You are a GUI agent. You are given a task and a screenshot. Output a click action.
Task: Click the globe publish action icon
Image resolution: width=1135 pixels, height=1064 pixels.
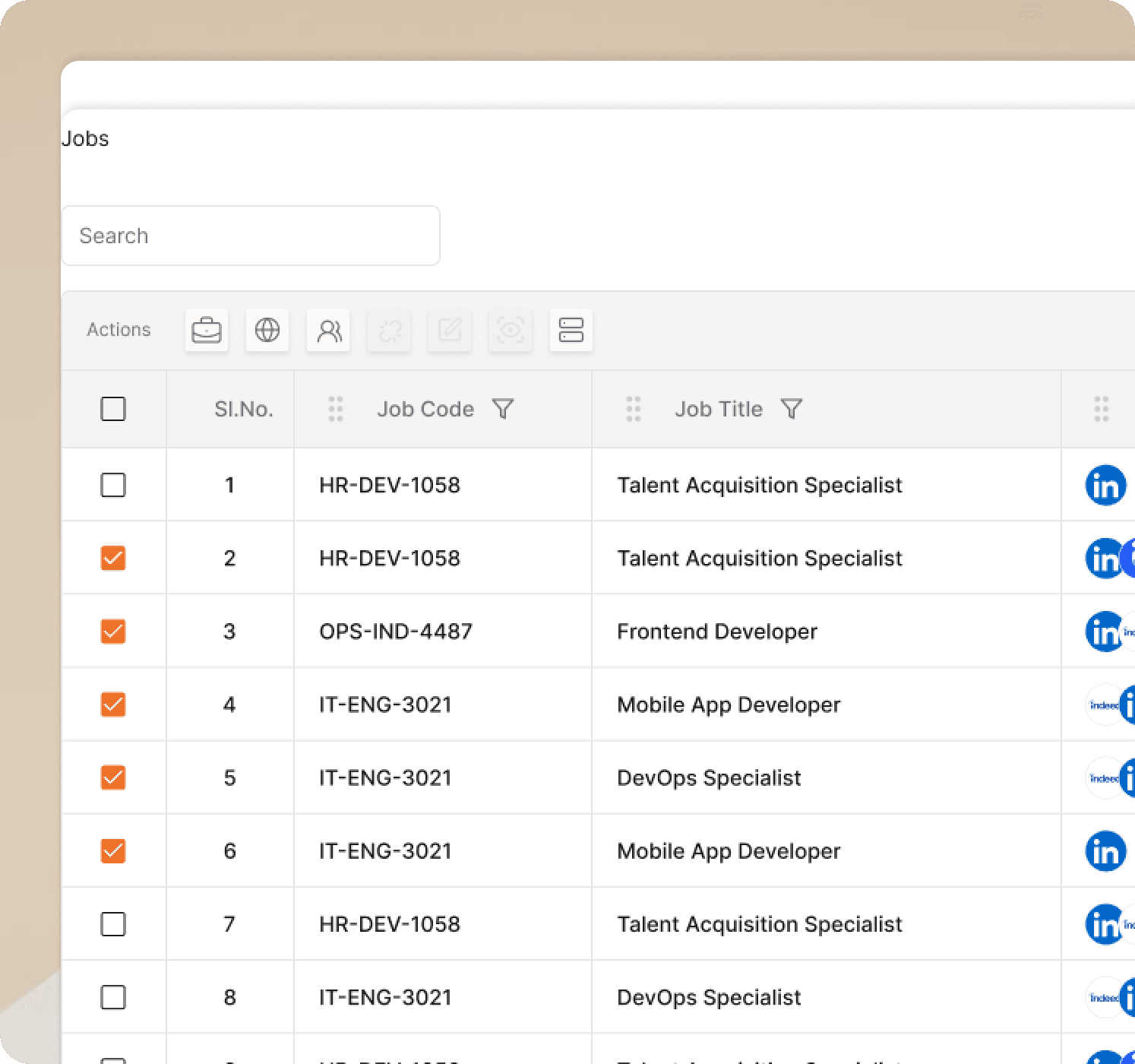(x=267, y=330)
